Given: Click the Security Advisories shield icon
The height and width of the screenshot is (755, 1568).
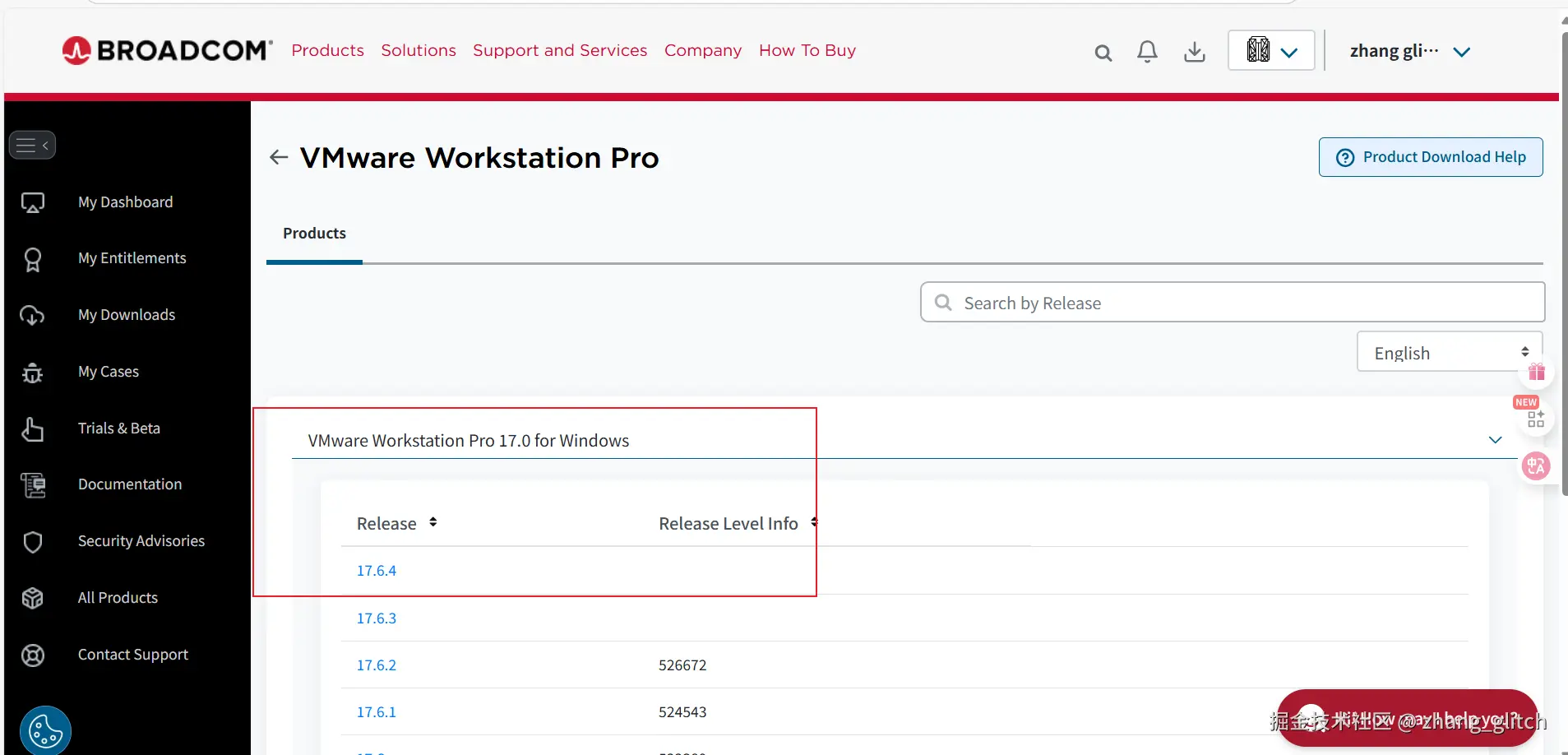Looking at the screenshot, I should click(x=33, y=542).
